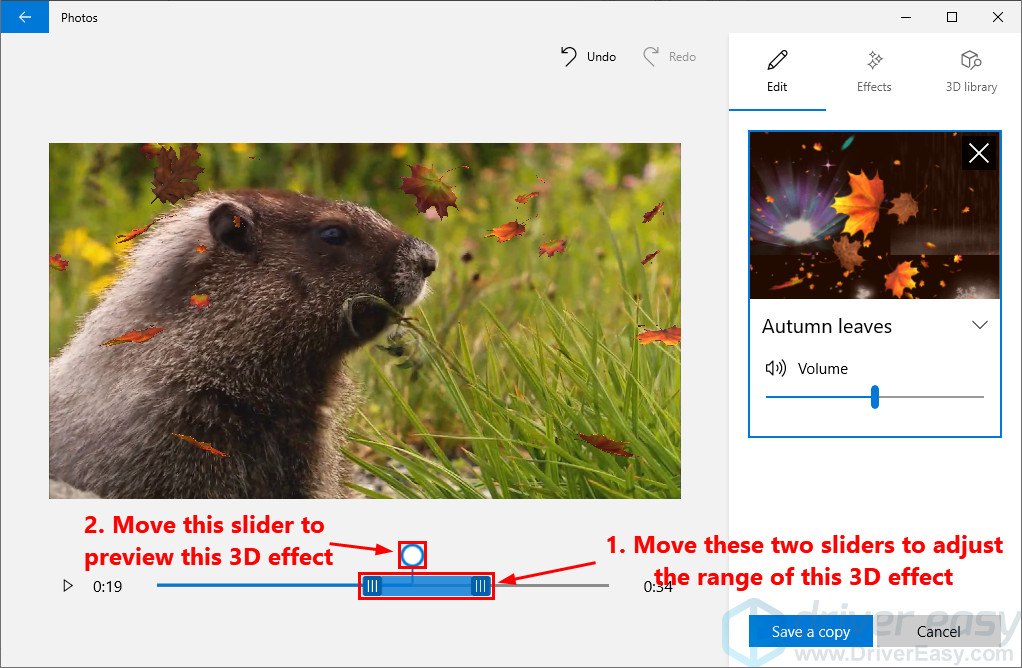Click the Autumn leaves effect thumbnail

(875, 215)
